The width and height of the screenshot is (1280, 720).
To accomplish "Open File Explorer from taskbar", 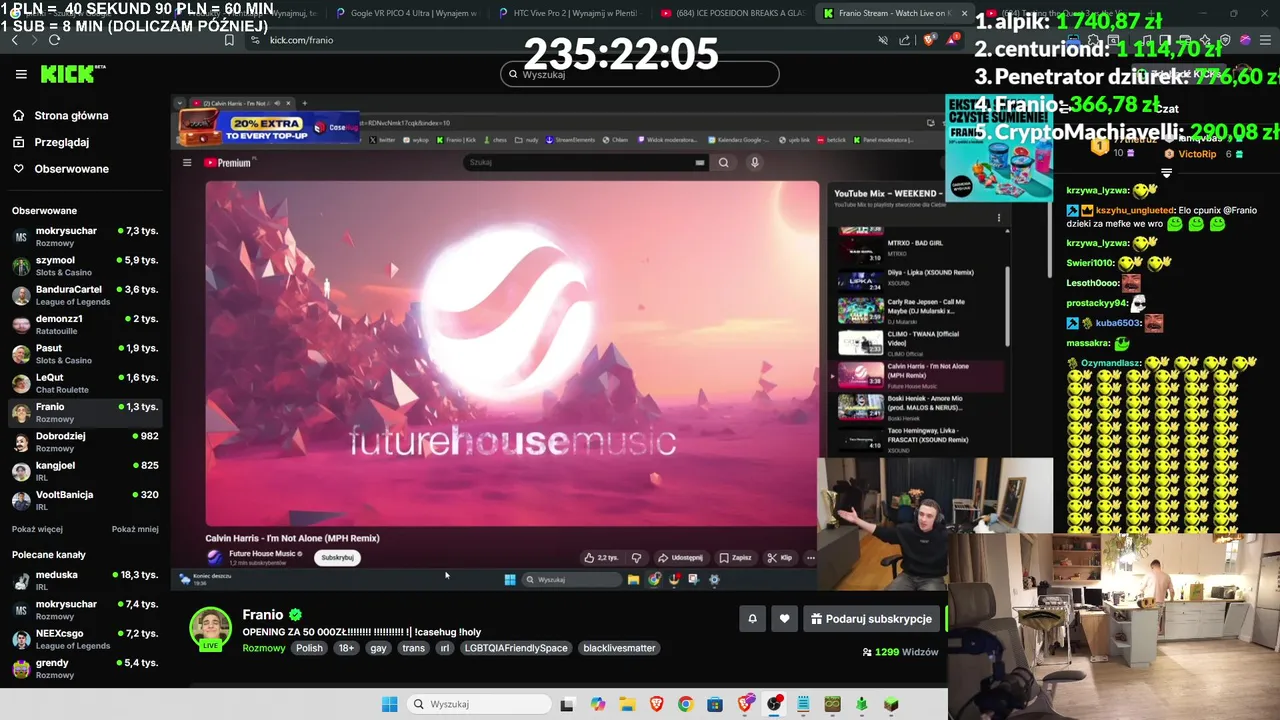I will [x=626, y=704].
